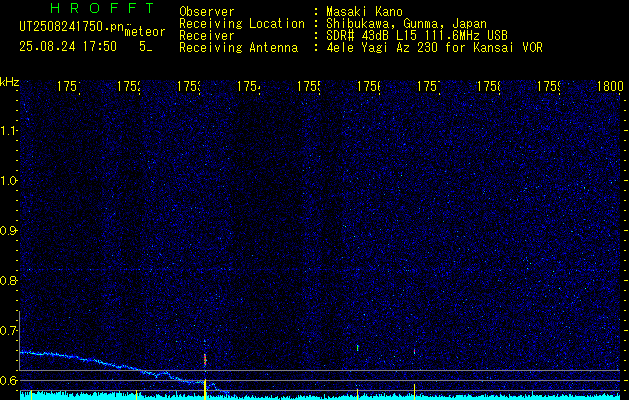Click the 'Observer' field label

point(207,12)
